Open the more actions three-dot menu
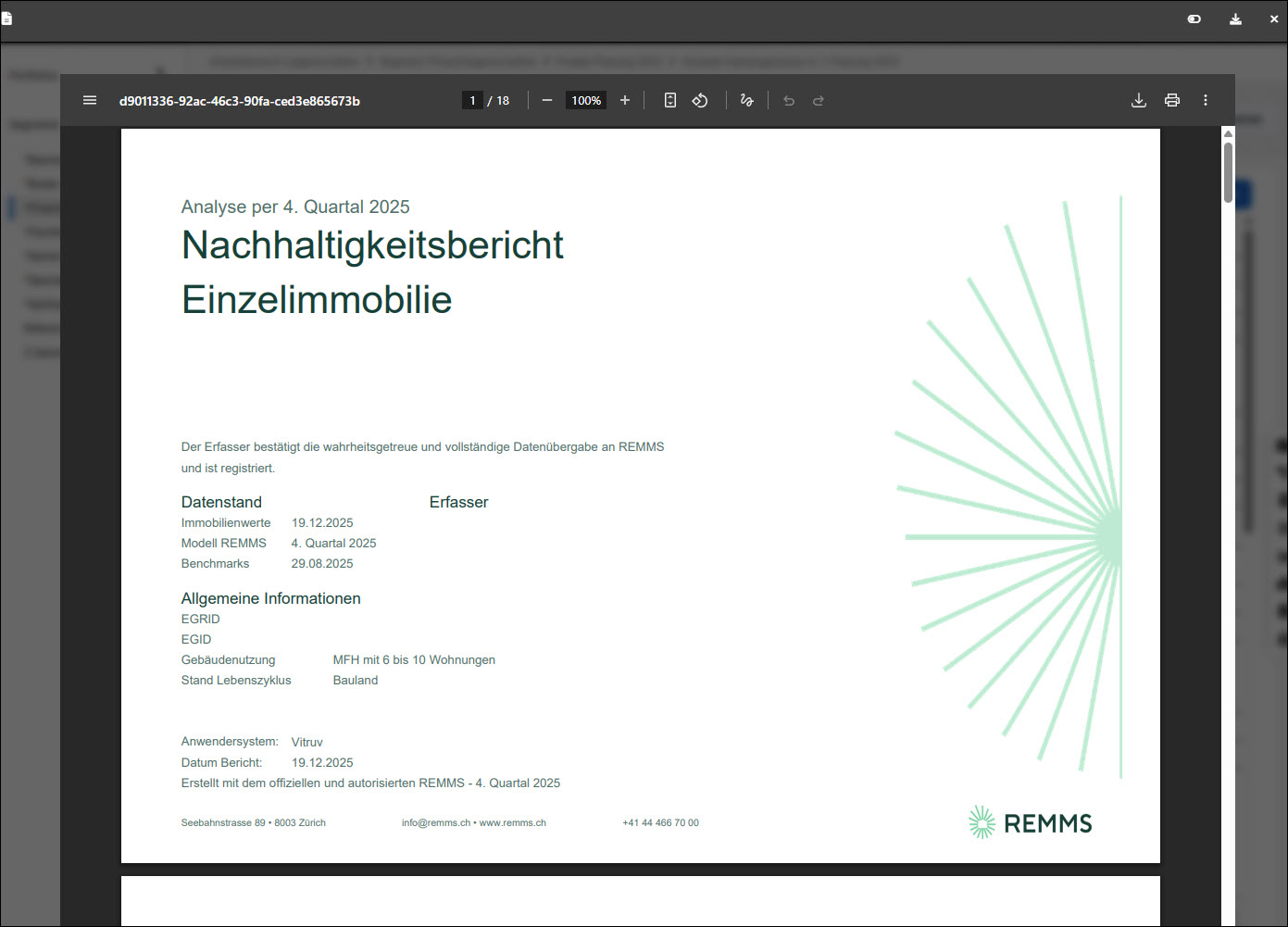The height and width of the screenshot is (927, 1288). pos(1206,100)
